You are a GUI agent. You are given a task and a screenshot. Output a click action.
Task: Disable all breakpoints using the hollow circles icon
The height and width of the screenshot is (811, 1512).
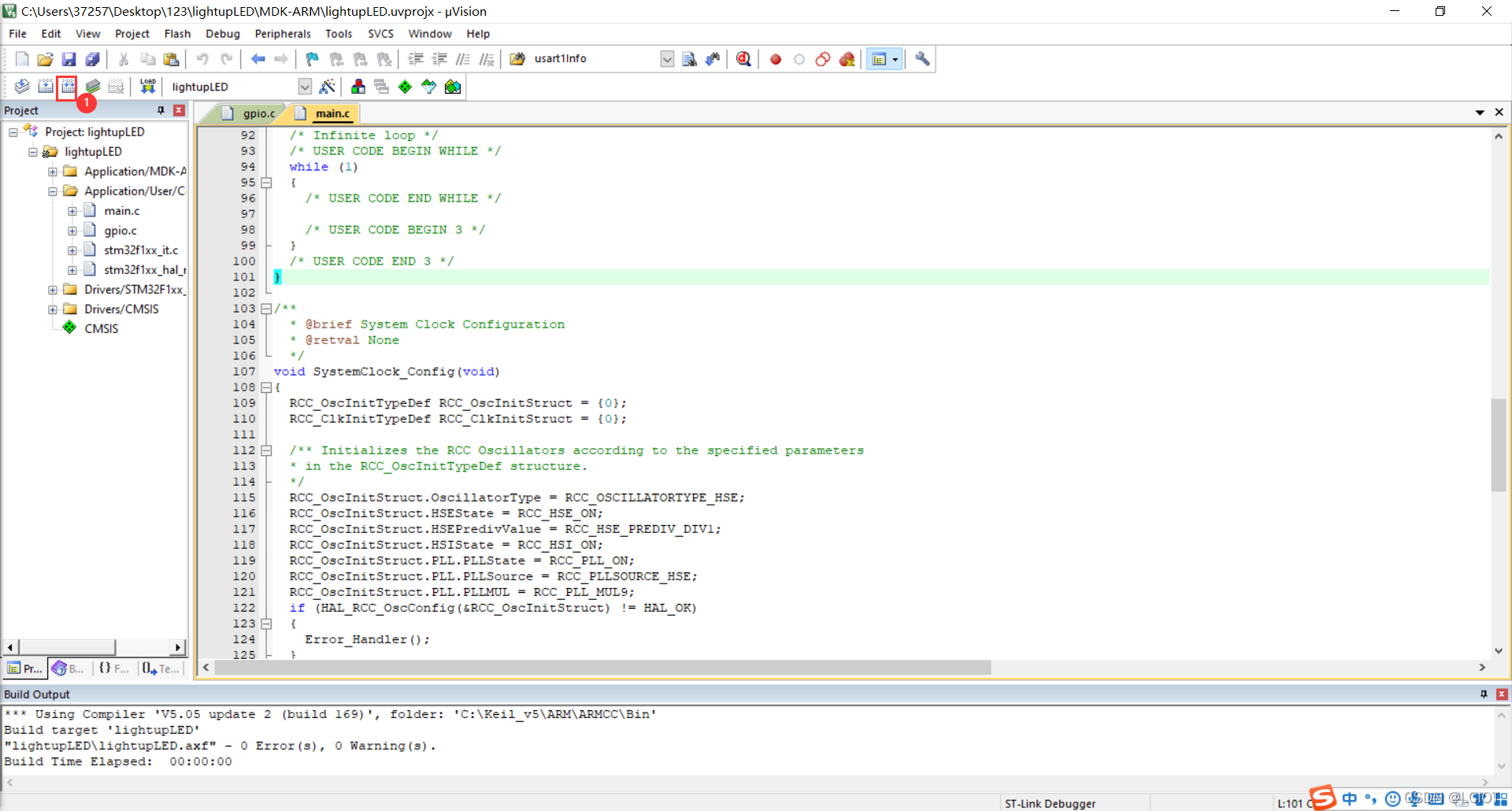pyautogui.click(x=823, y=59)
